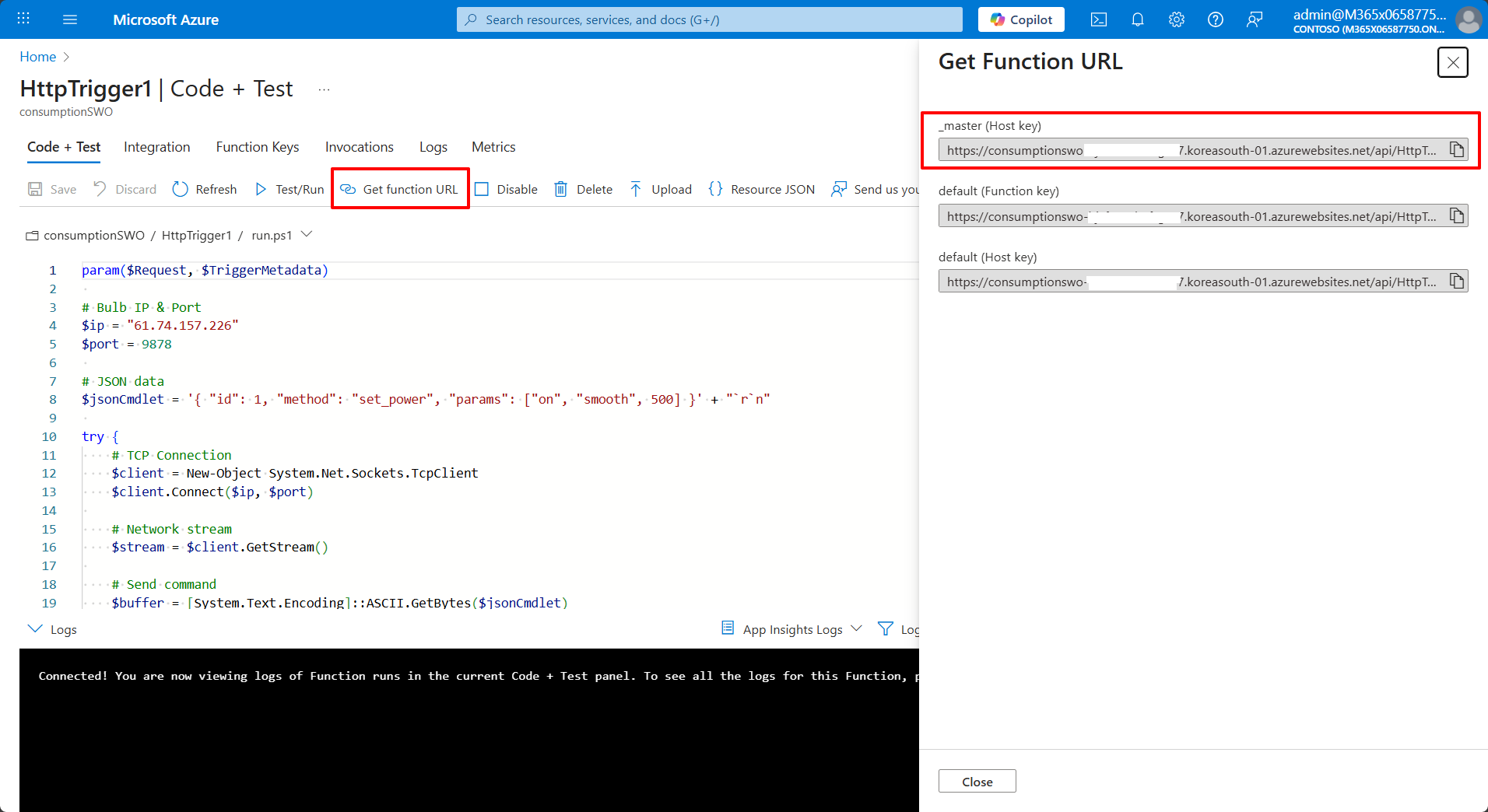1488x812 pixels.
Task: Click the $port = 9878 line
Action: point(126,344)
